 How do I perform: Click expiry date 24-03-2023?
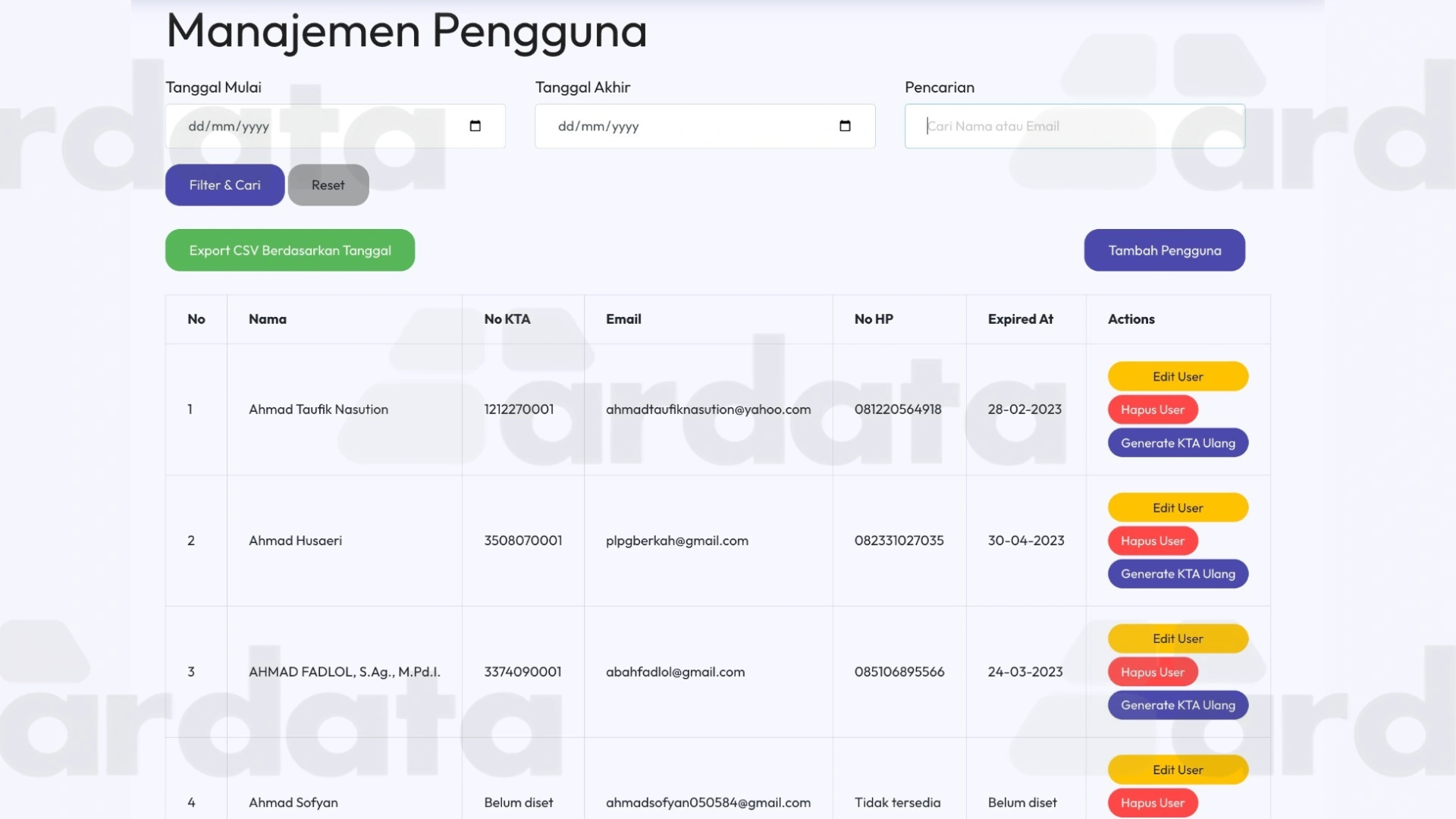coord(1025,672)
